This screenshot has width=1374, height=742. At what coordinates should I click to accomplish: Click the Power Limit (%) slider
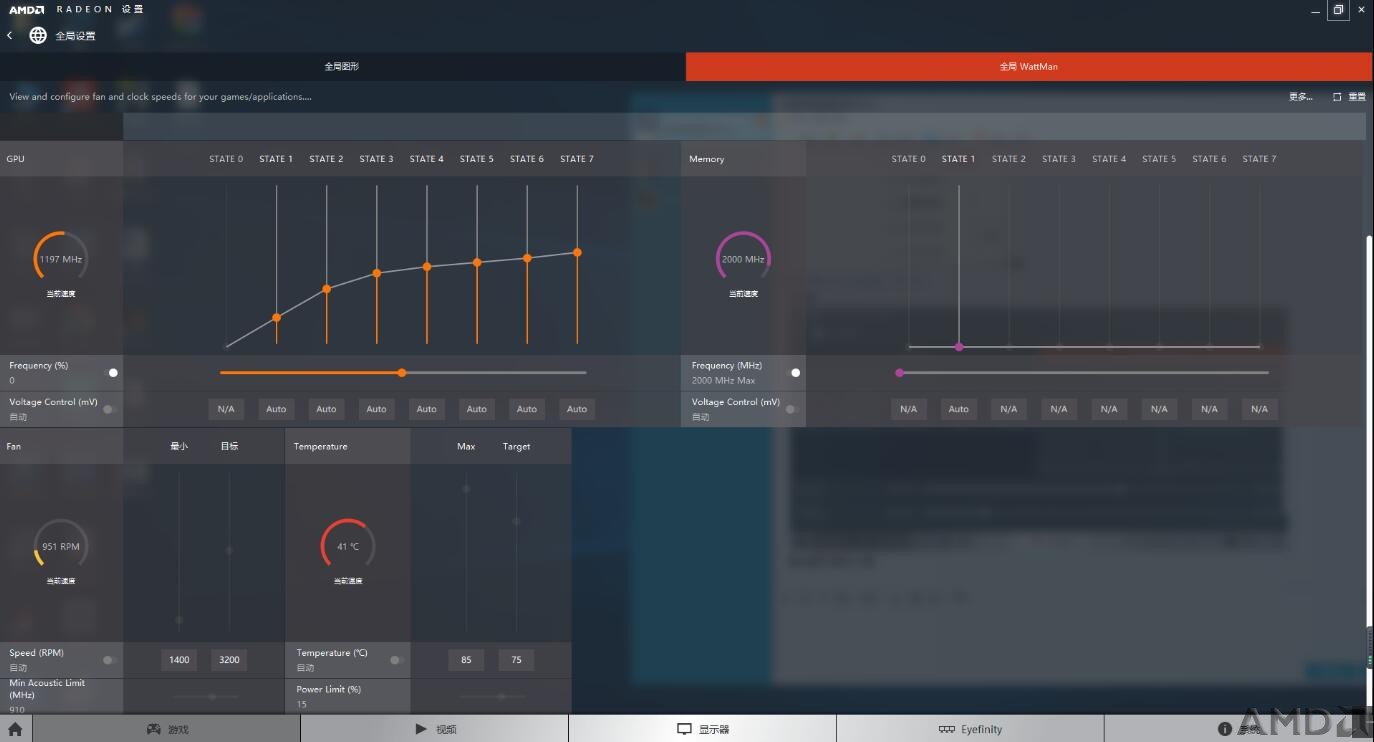(495, 696)
